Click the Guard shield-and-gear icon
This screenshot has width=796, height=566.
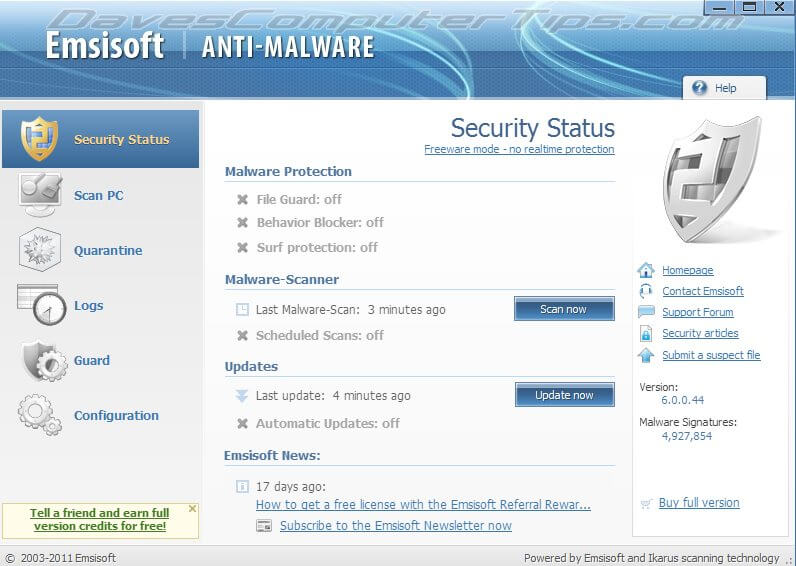(x=44, y=360)
